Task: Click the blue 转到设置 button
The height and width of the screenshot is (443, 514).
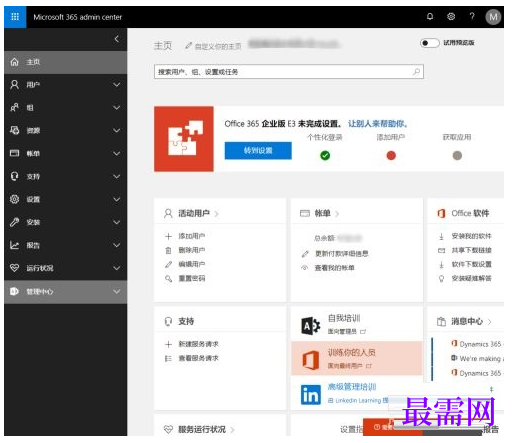Action: click(258, 151)
